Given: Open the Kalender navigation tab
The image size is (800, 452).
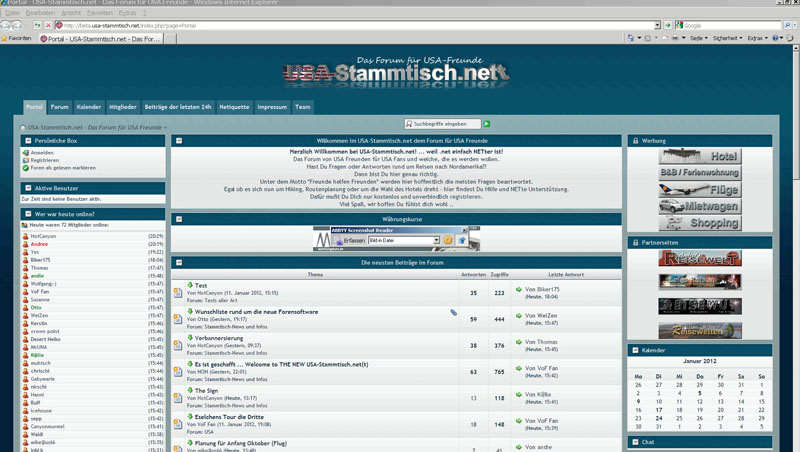Looking at the screenshot, I should click(89, 107).
